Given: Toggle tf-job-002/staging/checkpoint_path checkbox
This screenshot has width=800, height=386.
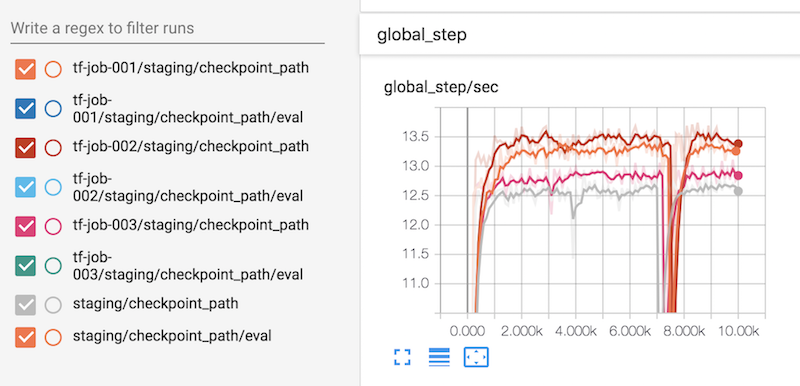Looking at the screenshot, I should pyautogui.click(x=26, y=147).
